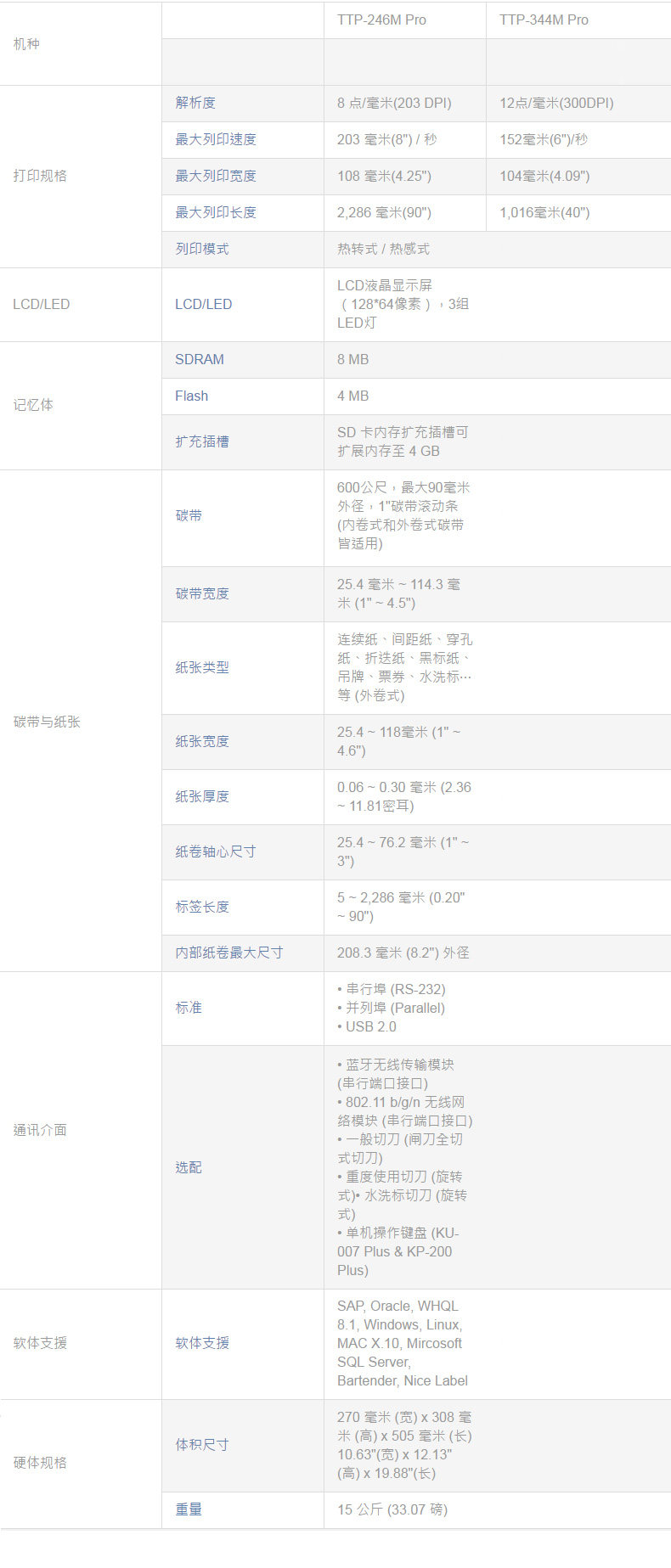Select the 最大列印速度 label
The image size is (671, 1568).
216,139
